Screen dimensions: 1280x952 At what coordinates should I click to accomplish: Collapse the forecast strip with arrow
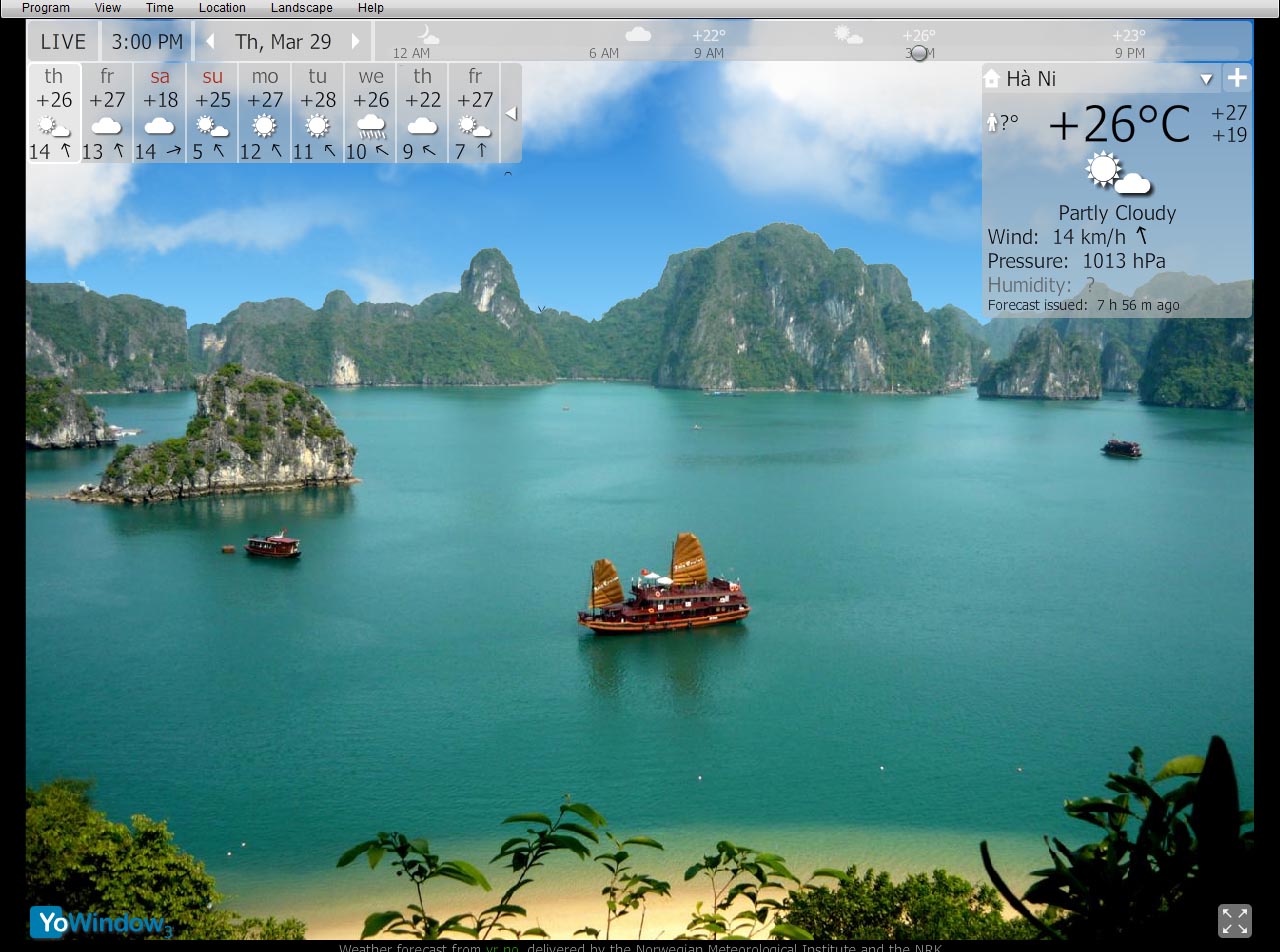511,113
